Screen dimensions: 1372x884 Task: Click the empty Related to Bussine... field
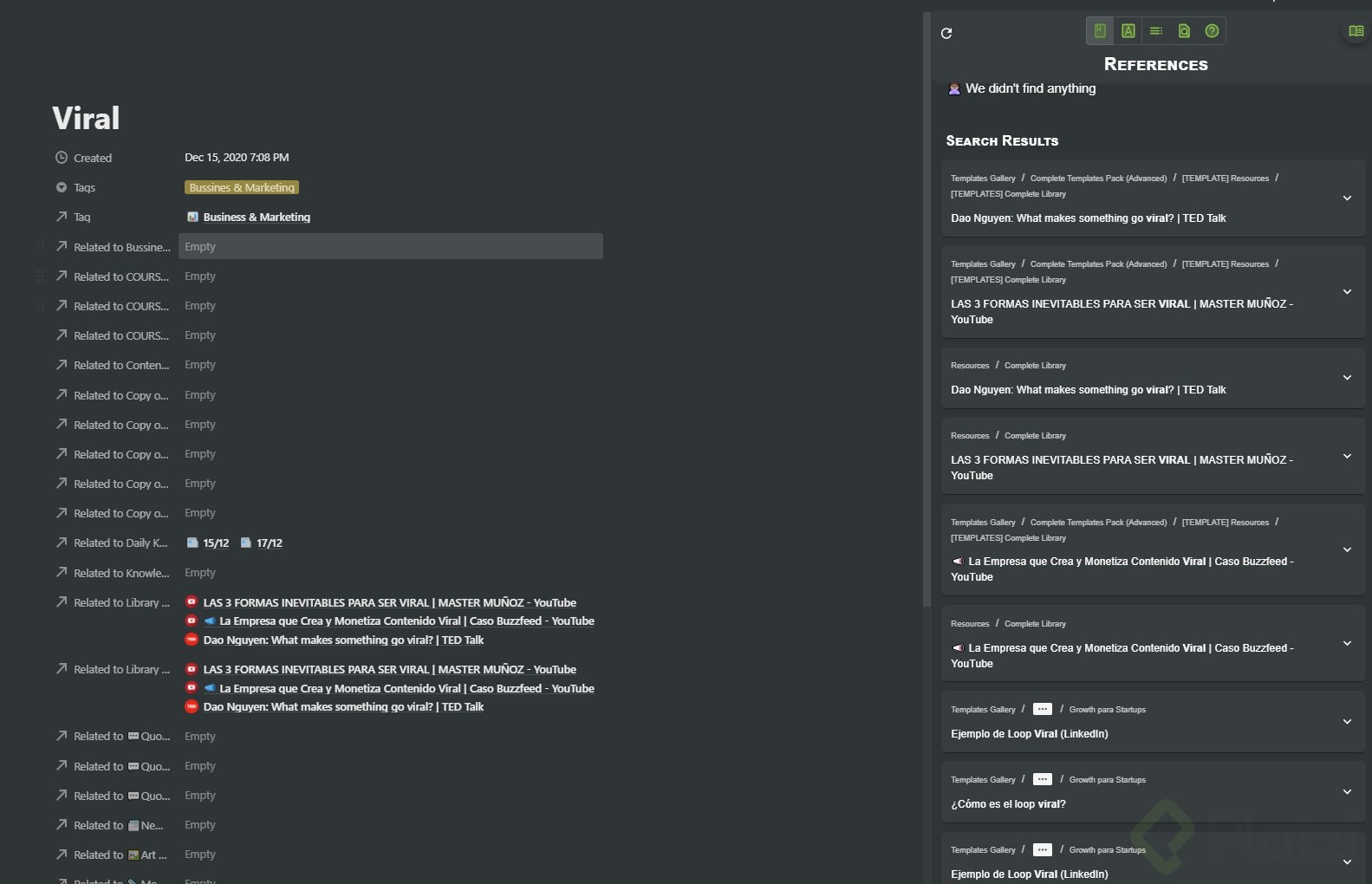coord(390,247)
